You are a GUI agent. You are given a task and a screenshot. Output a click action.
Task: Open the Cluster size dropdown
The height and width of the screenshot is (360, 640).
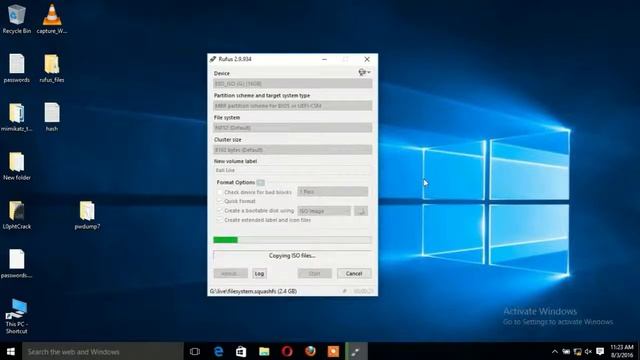[293, 150]
